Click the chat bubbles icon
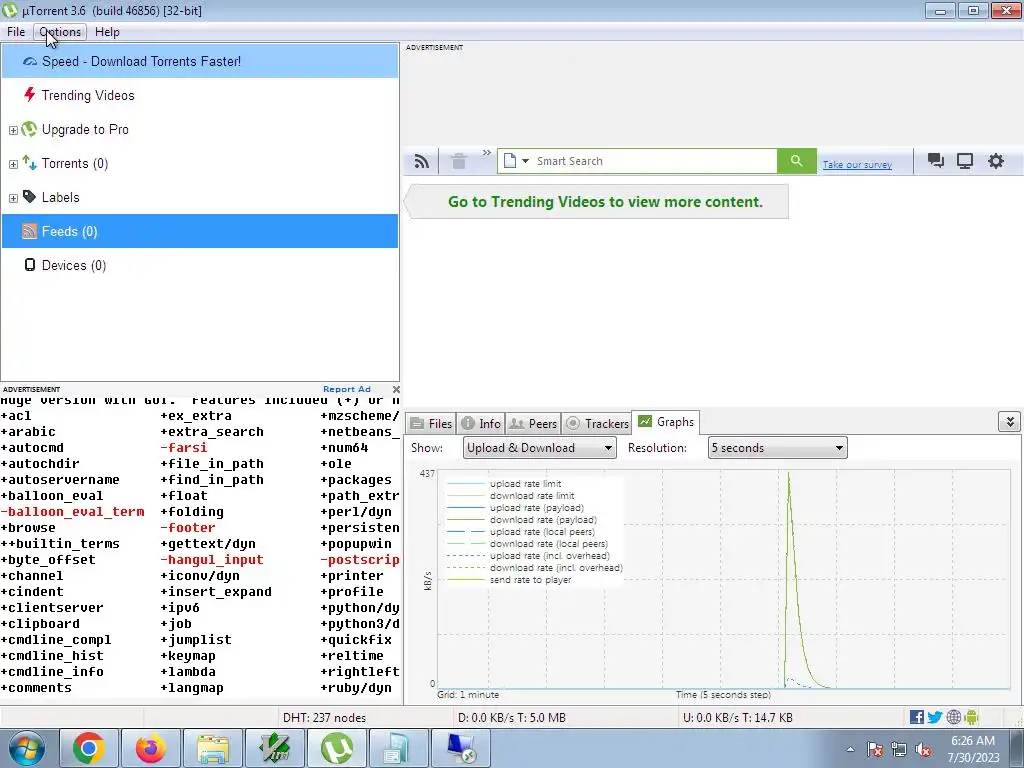 936,161
